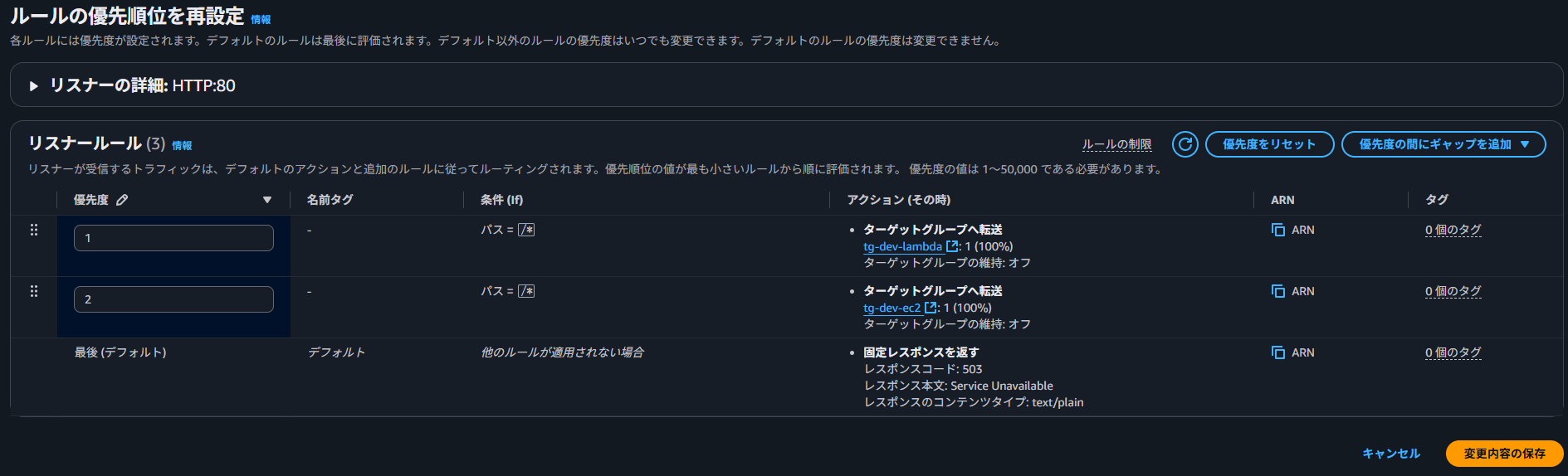
Task: Toggle sort arrow on 優先度 column
Action: pos(267,200)
